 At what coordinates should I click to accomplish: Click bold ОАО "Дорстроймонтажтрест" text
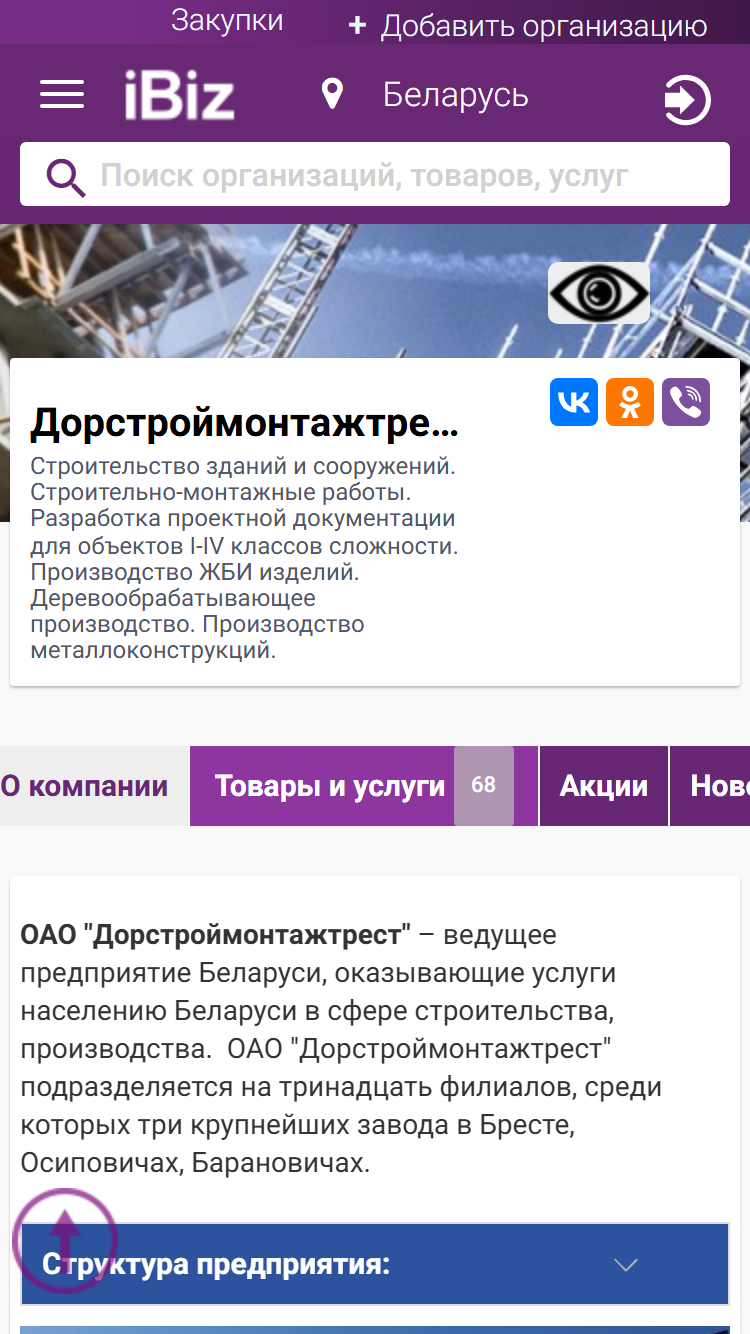tap(216, 935)
